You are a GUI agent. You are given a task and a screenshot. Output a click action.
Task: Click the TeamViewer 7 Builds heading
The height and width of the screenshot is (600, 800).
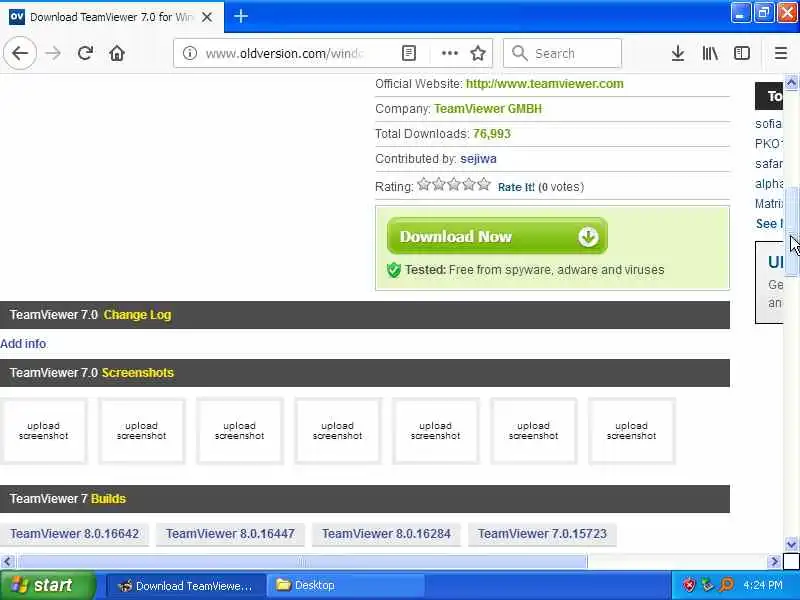[x=67, y=498]
